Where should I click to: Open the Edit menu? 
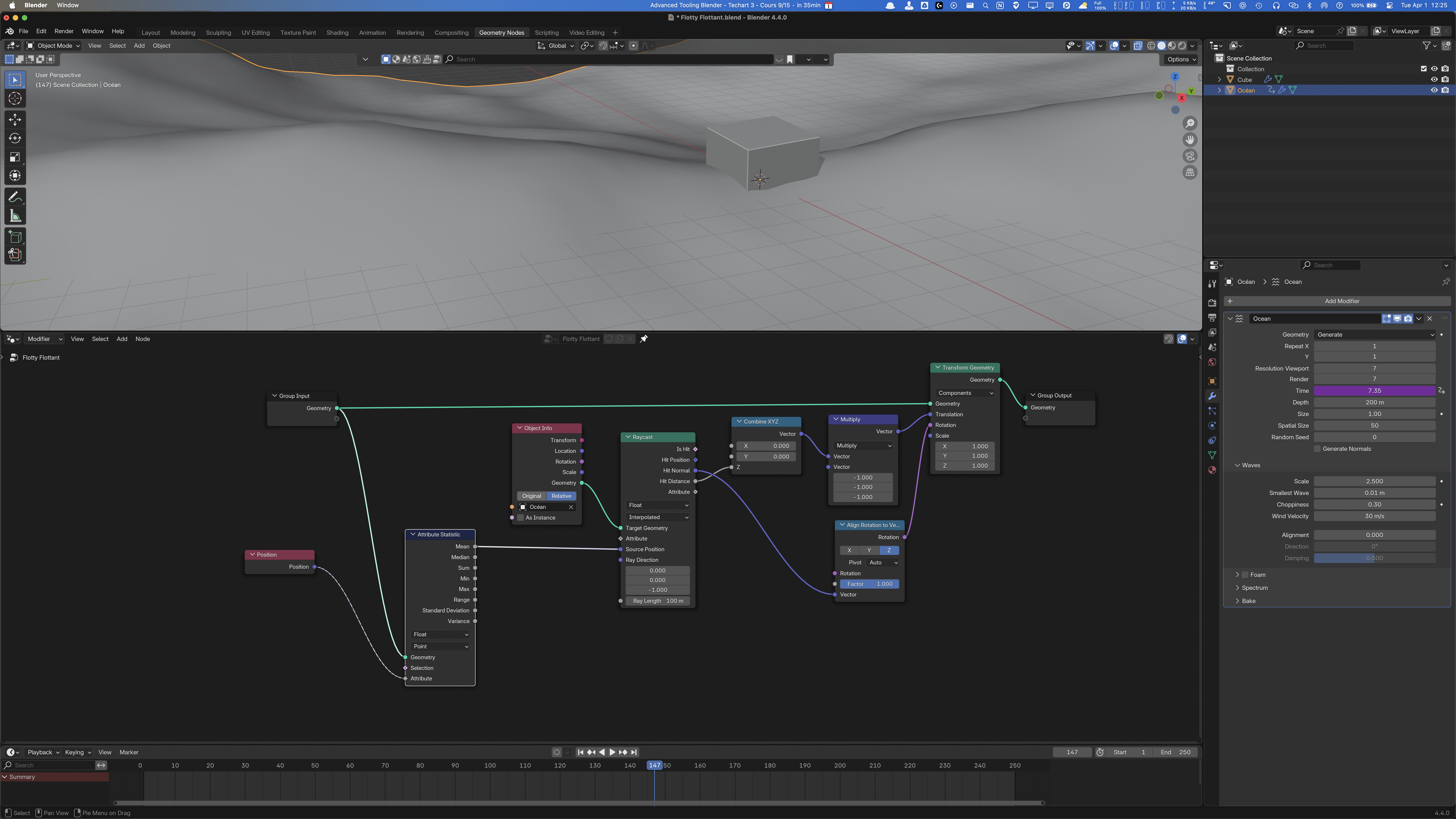[x=41, y=32]
